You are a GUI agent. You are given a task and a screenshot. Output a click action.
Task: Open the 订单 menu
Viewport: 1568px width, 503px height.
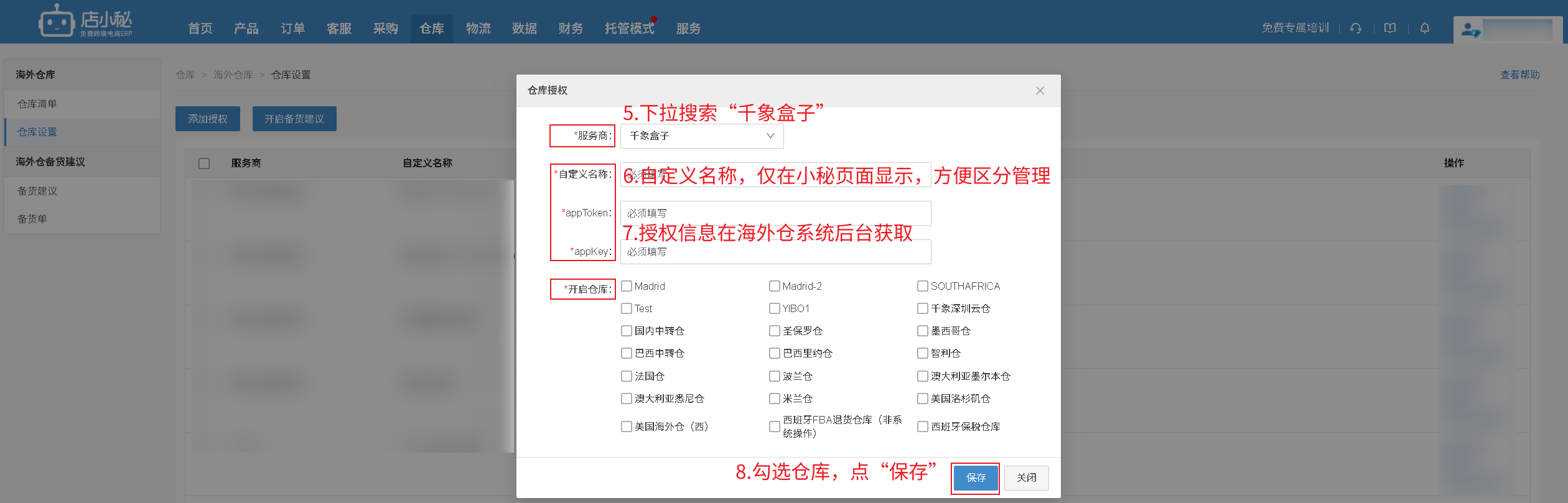click(293, 29)
